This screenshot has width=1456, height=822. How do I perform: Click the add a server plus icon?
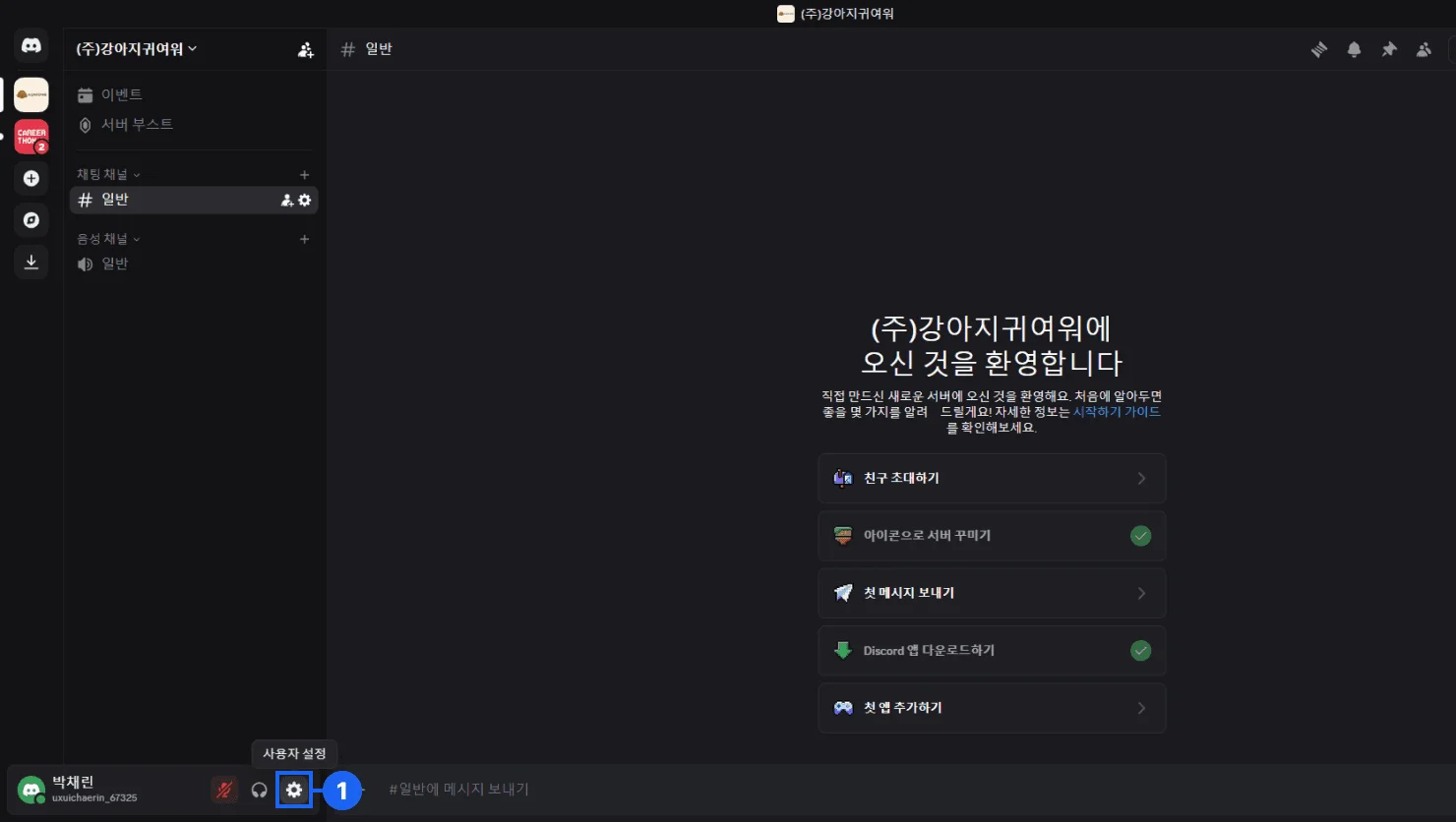[31, 178]
